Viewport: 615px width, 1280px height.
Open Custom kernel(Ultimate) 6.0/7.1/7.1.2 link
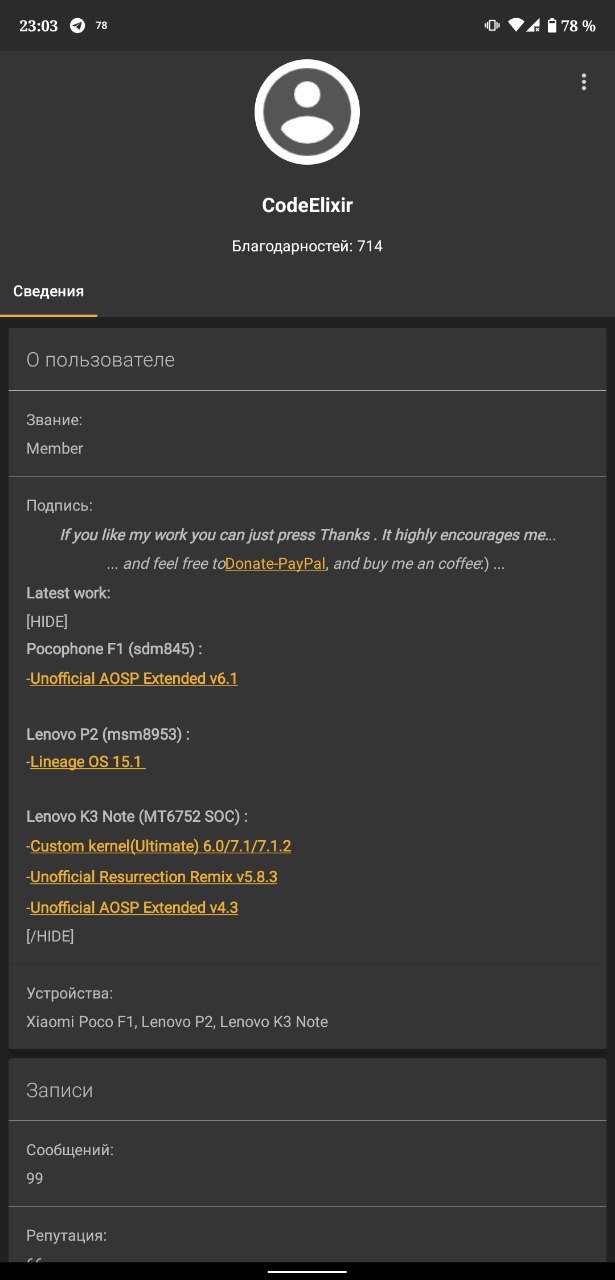pos(160,846)
